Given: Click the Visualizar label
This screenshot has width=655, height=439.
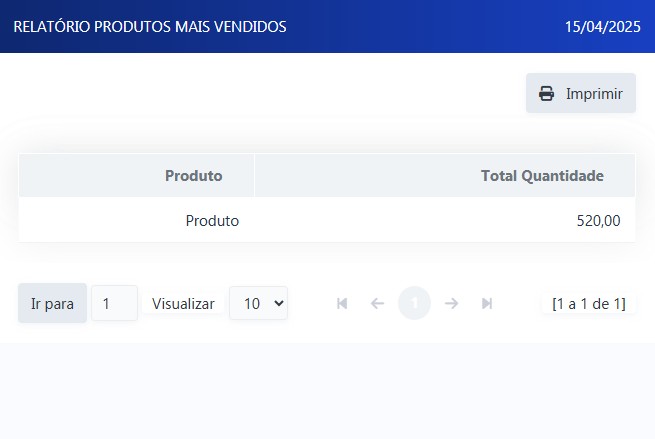Looking at the screenshot, I should click(x=183, y=304).
